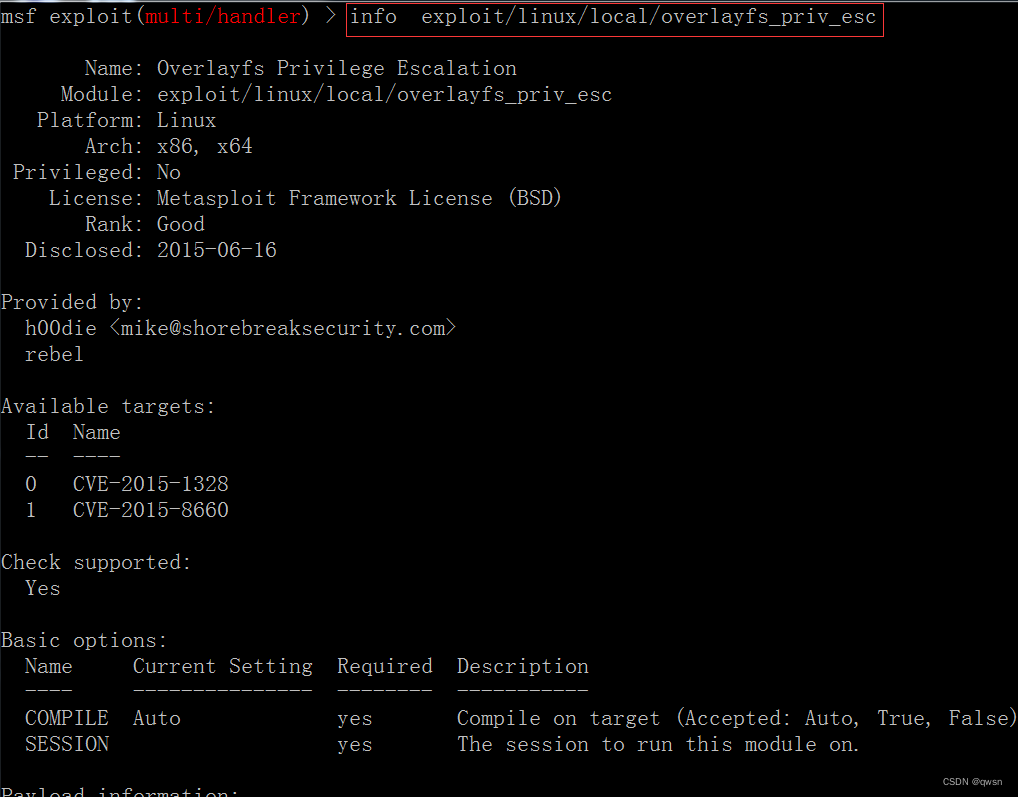
Task: Select target CVE-2015-1328
Action: (150, 485)
